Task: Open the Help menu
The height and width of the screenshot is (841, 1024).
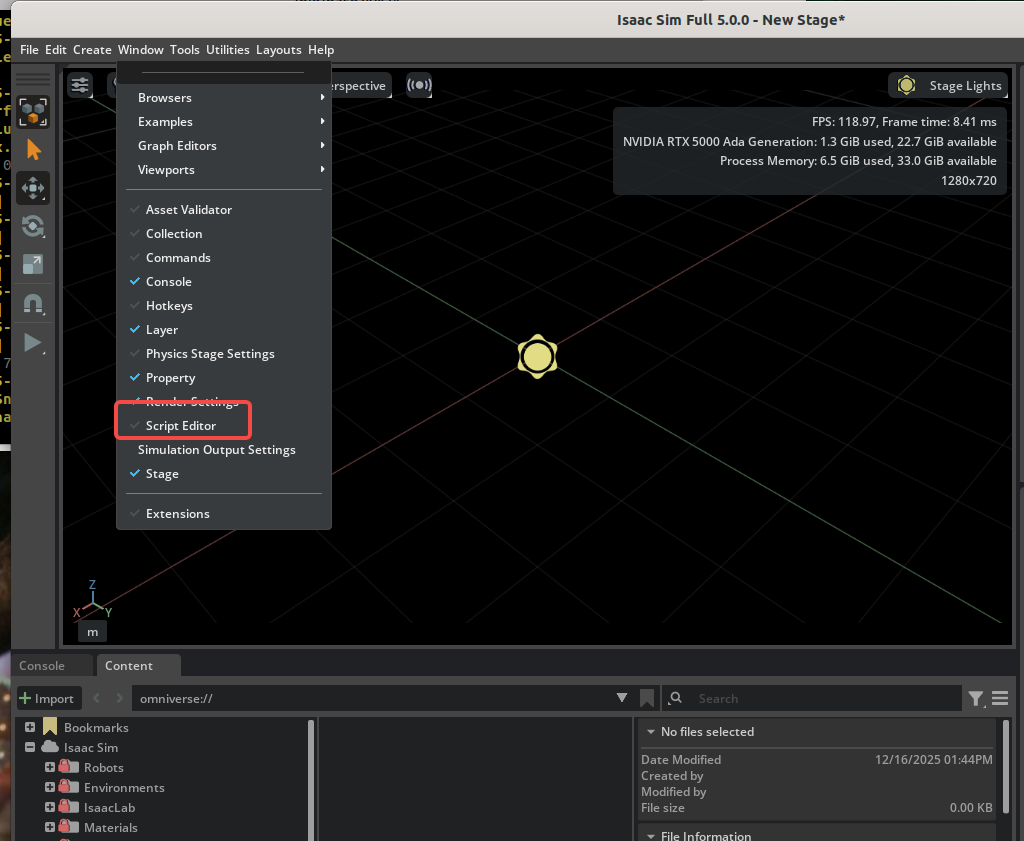Action: 321,50
